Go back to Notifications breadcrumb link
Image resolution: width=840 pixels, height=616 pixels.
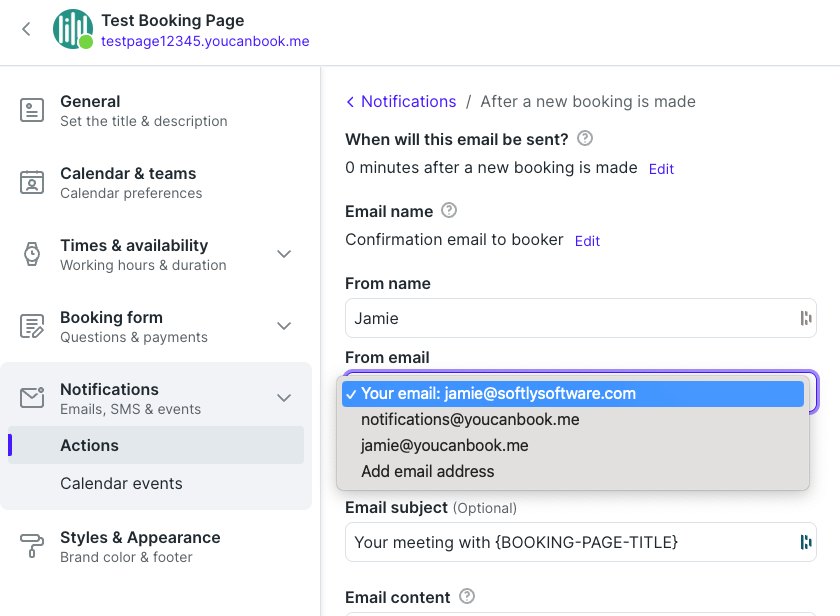pos(409,101)
